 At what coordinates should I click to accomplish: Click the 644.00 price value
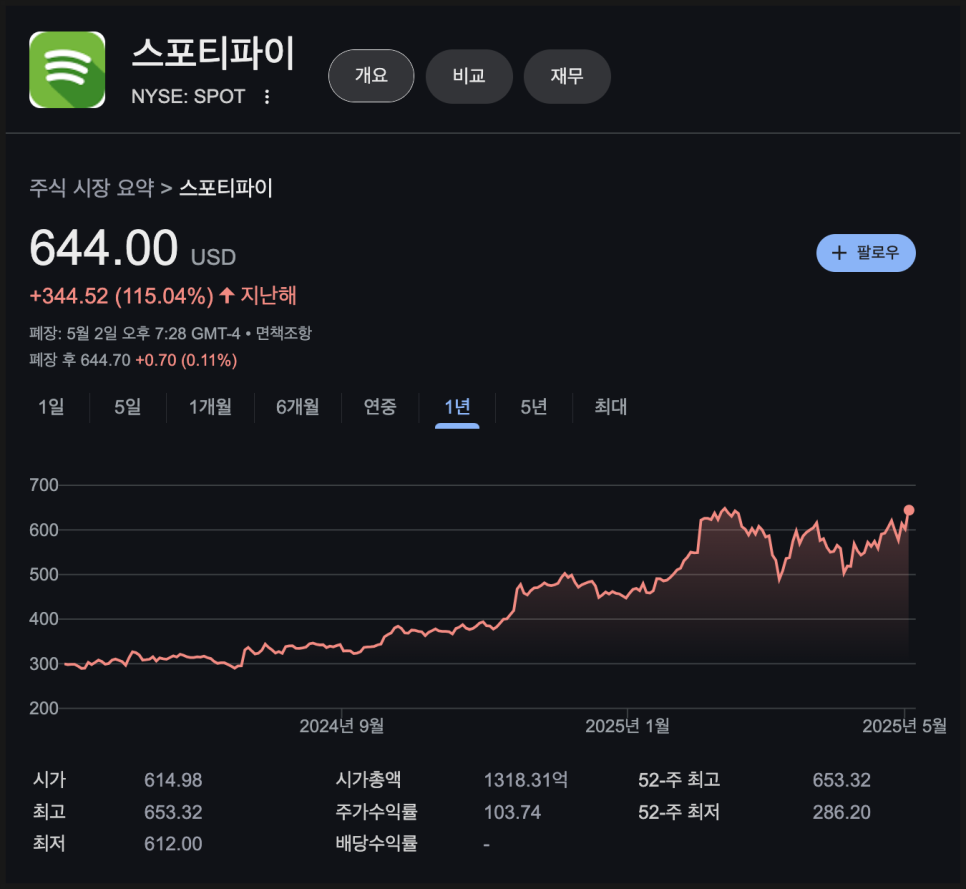coord(104,248)
